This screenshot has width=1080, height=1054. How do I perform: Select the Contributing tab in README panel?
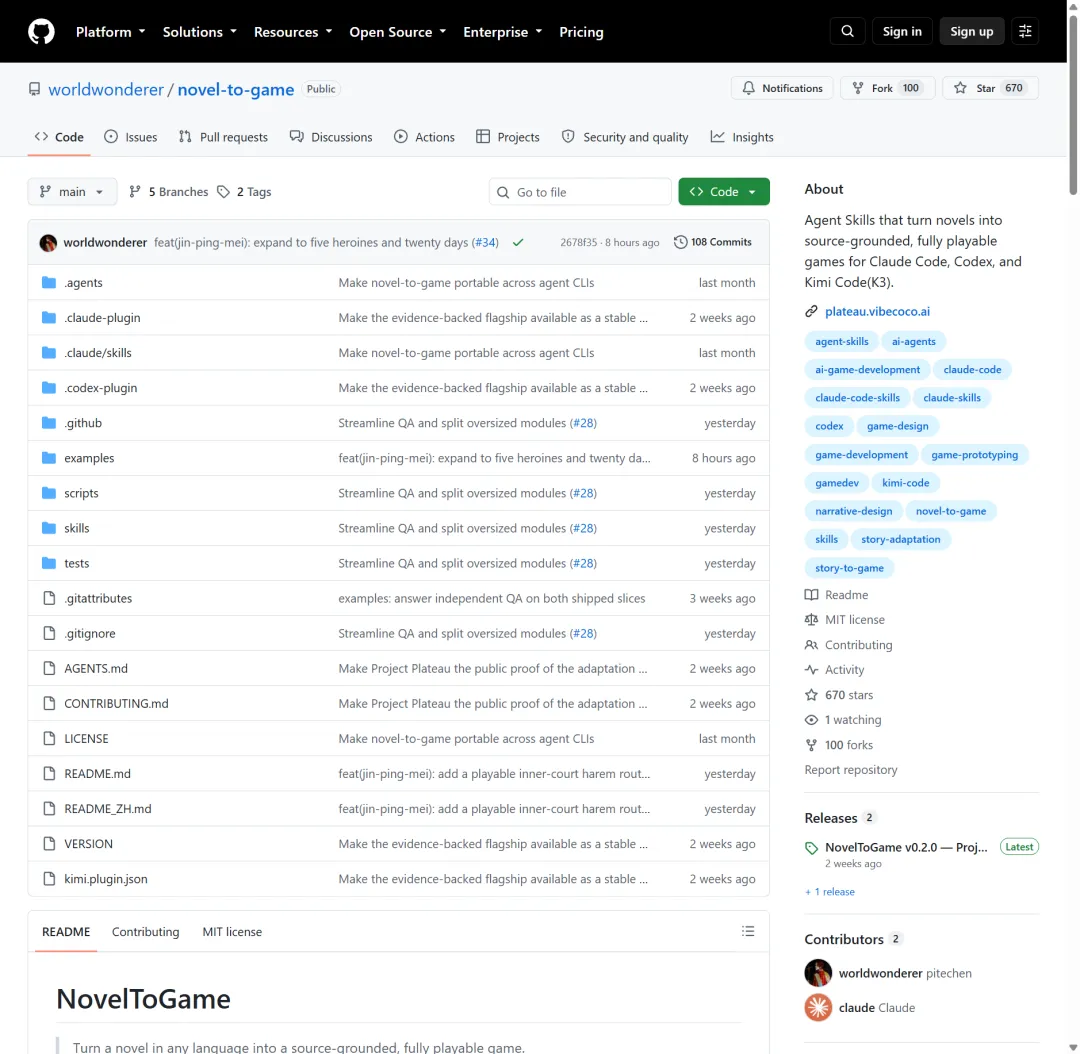coord(145,931)
